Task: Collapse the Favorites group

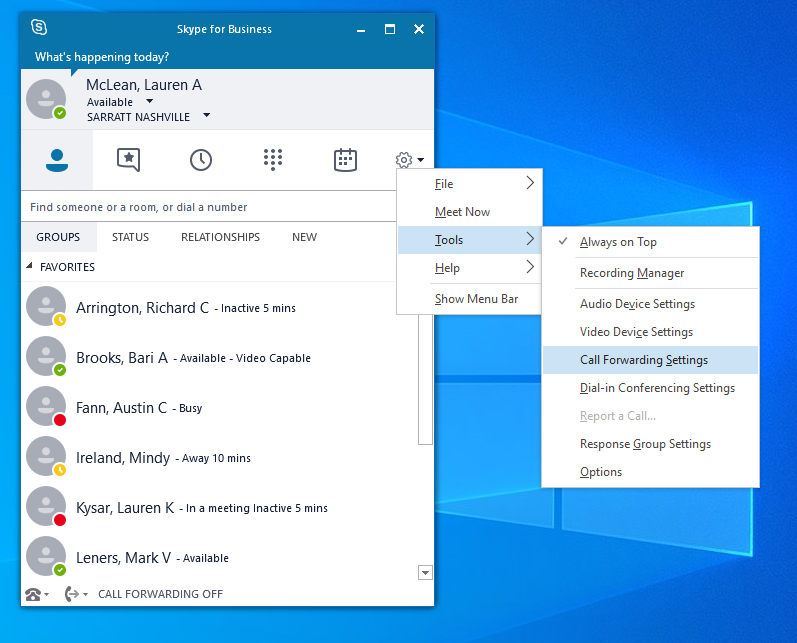Action: pos(29,267)
